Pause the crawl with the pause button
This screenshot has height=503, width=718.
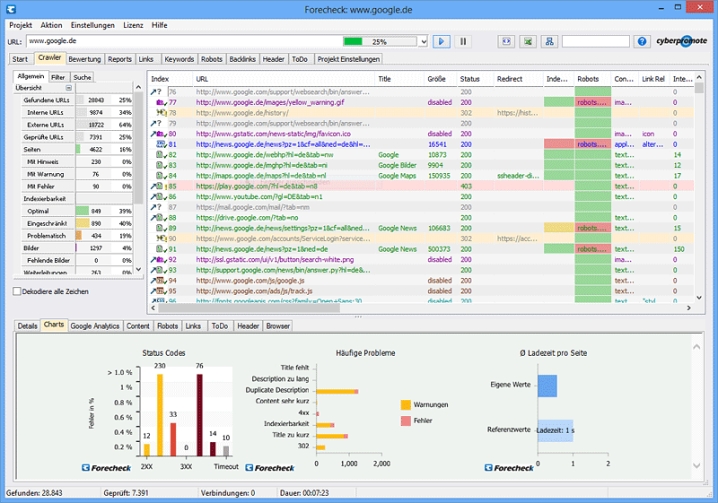pyautogui.click(x=463, y=41)
